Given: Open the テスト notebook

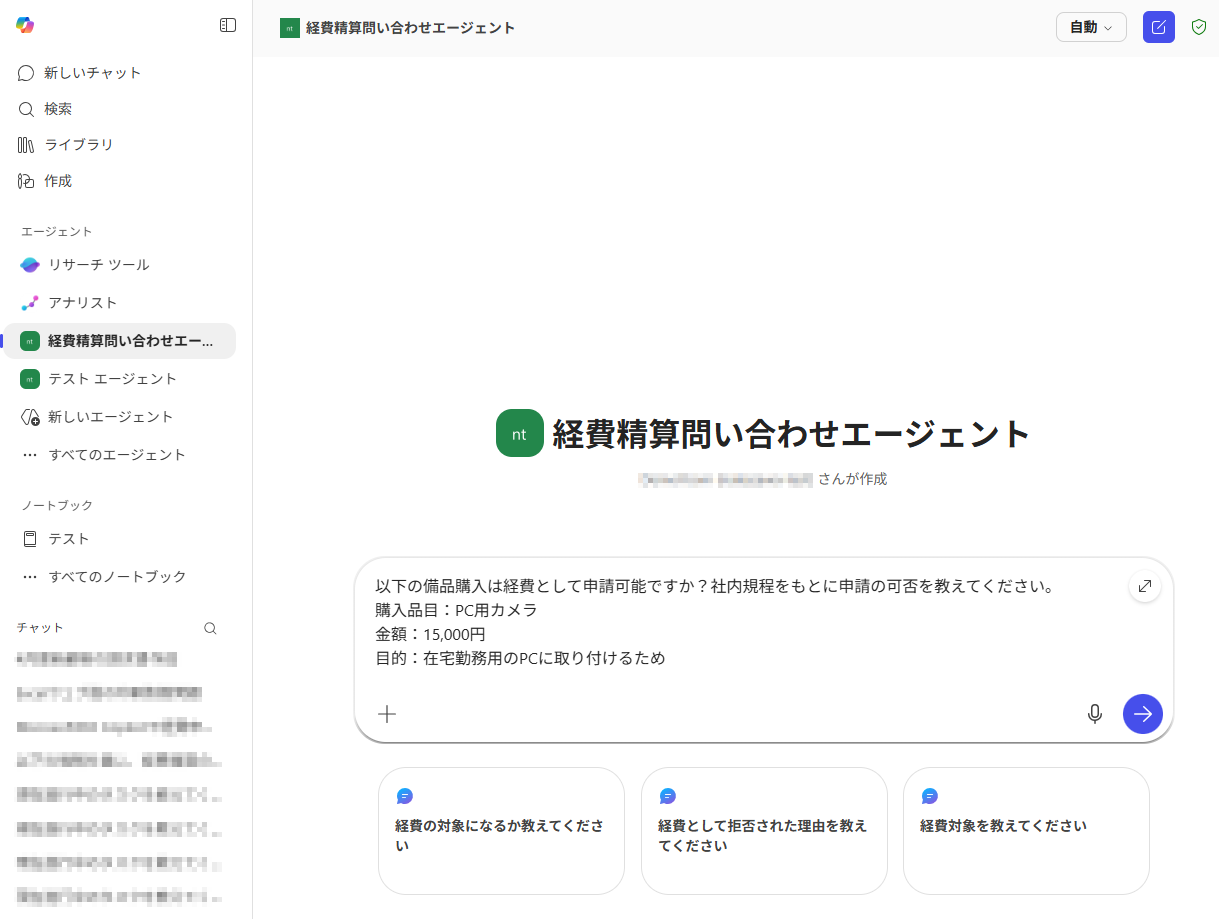Looking at the screenshot, I should (68, 539).
